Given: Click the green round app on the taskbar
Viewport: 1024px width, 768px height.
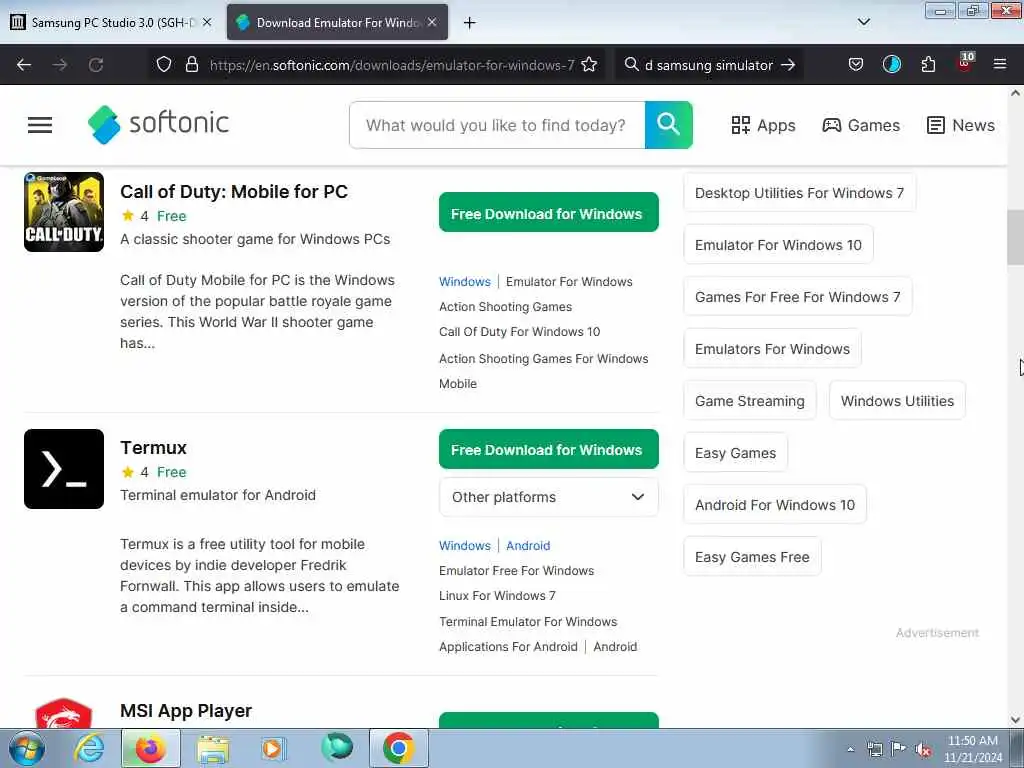Looking at the screenshot, I should tap(337, 748).
